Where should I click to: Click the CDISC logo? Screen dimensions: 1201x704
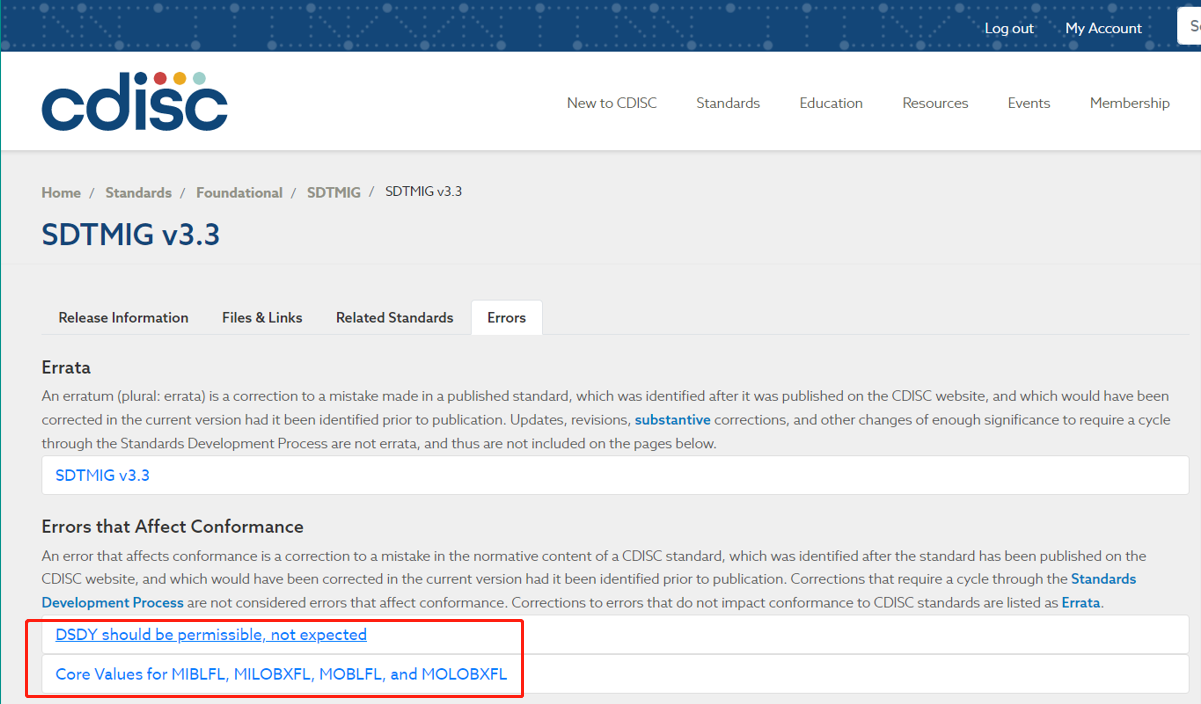click(x=135, y=101)
